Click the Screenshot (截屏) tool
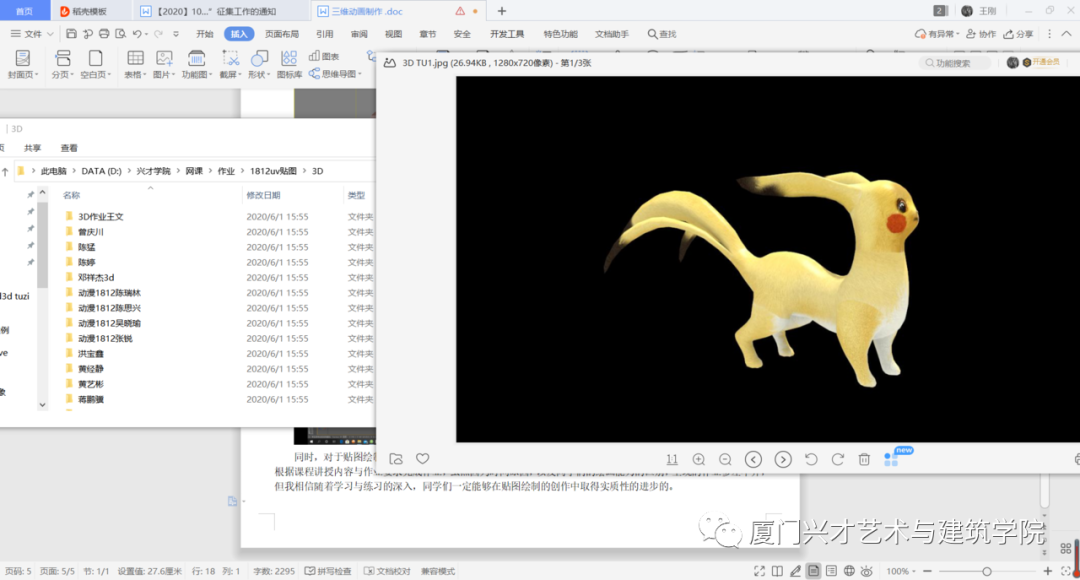 click(230, 65)
